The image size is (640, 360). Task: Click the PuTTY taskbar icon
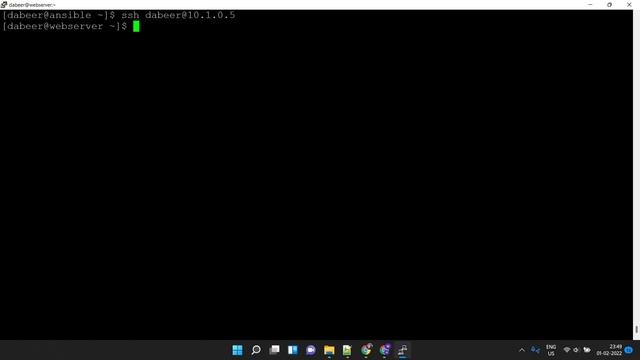click(x=403, y=350)
